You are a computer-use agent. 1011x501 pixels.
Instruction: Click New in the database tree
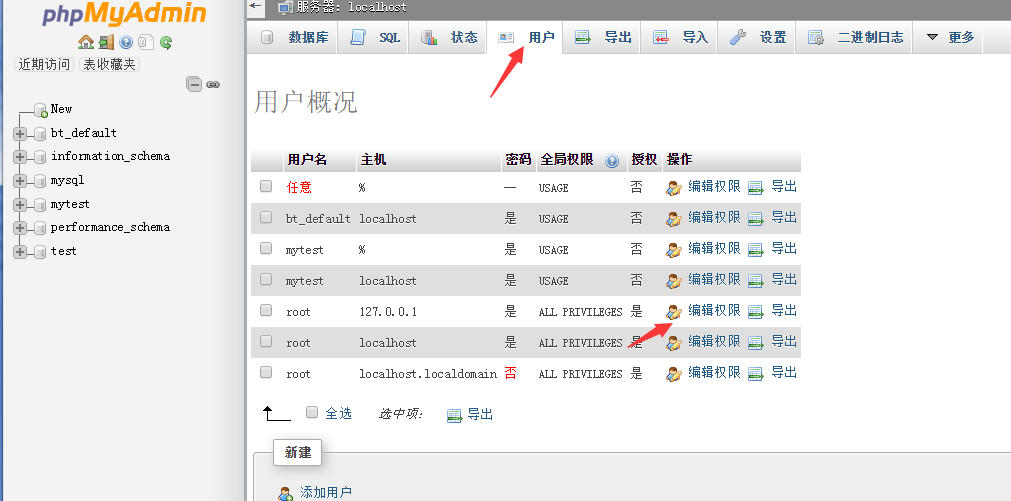tap(61, 109)
